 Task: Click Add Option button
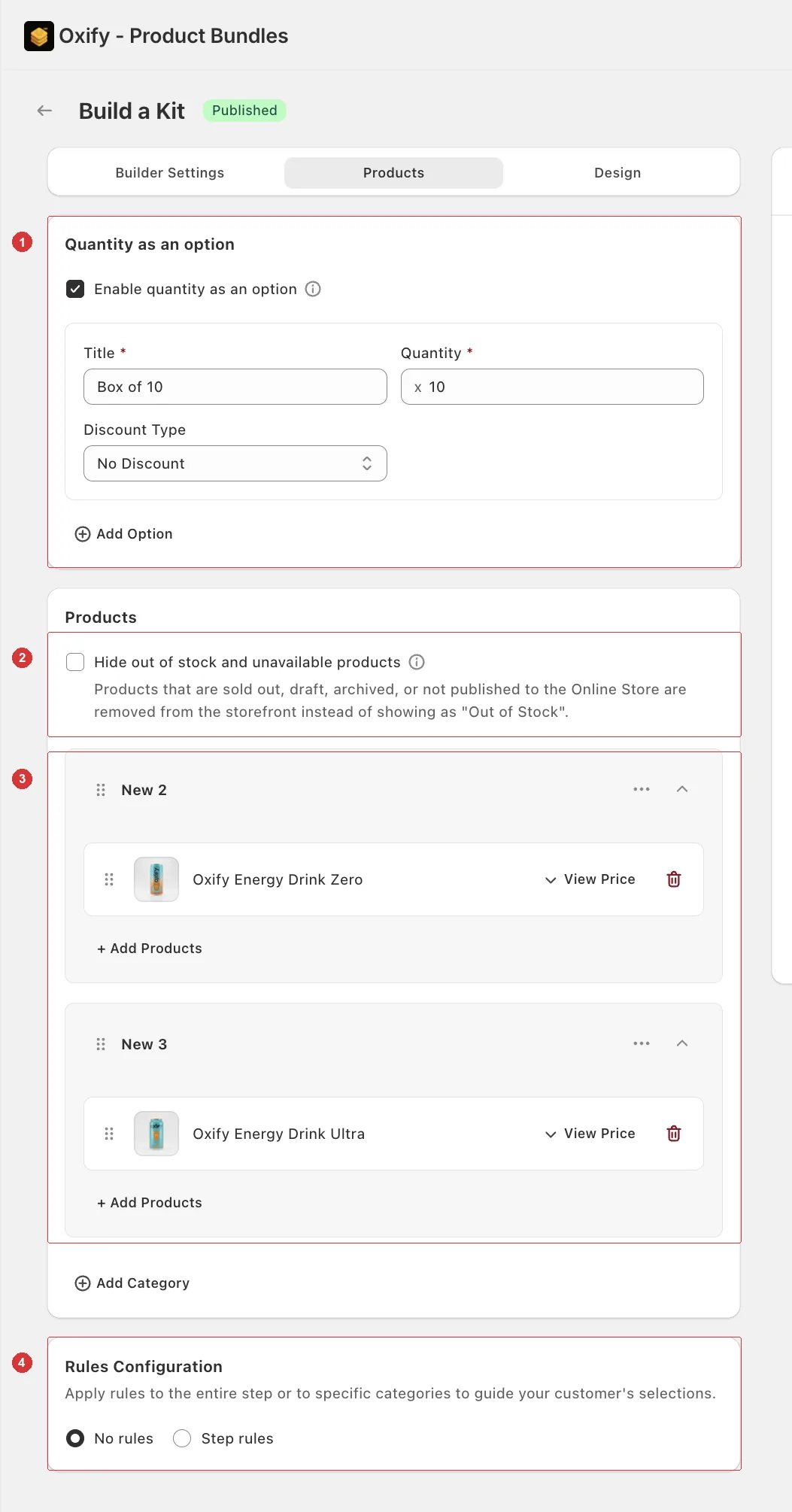[x=124, y=534]
